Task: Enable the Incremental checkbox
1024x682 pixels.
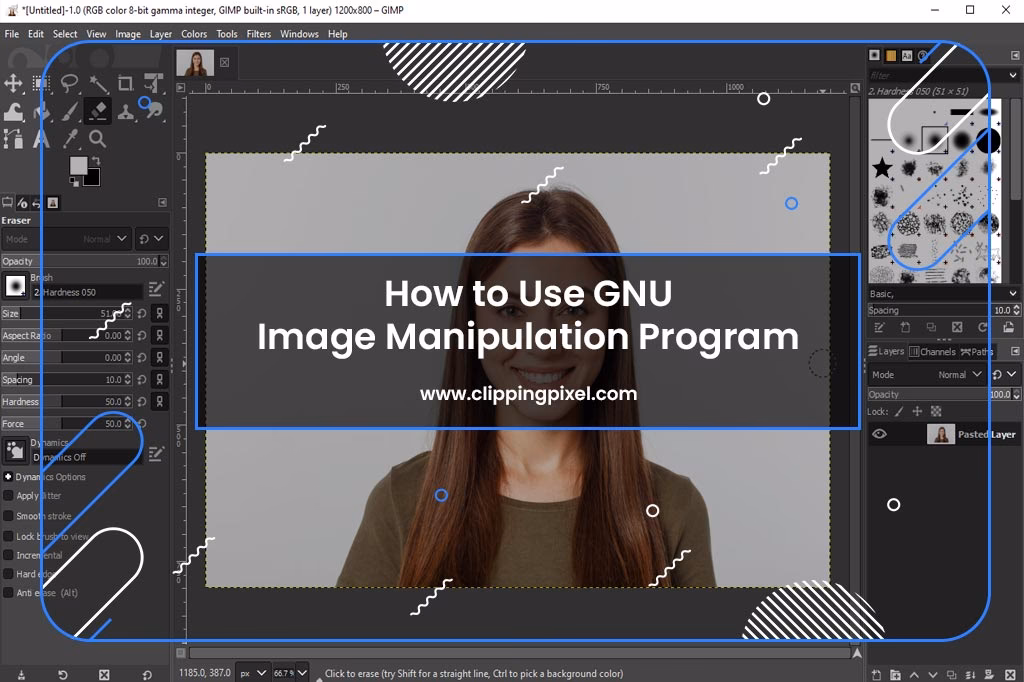Action: tap(9, 555)
